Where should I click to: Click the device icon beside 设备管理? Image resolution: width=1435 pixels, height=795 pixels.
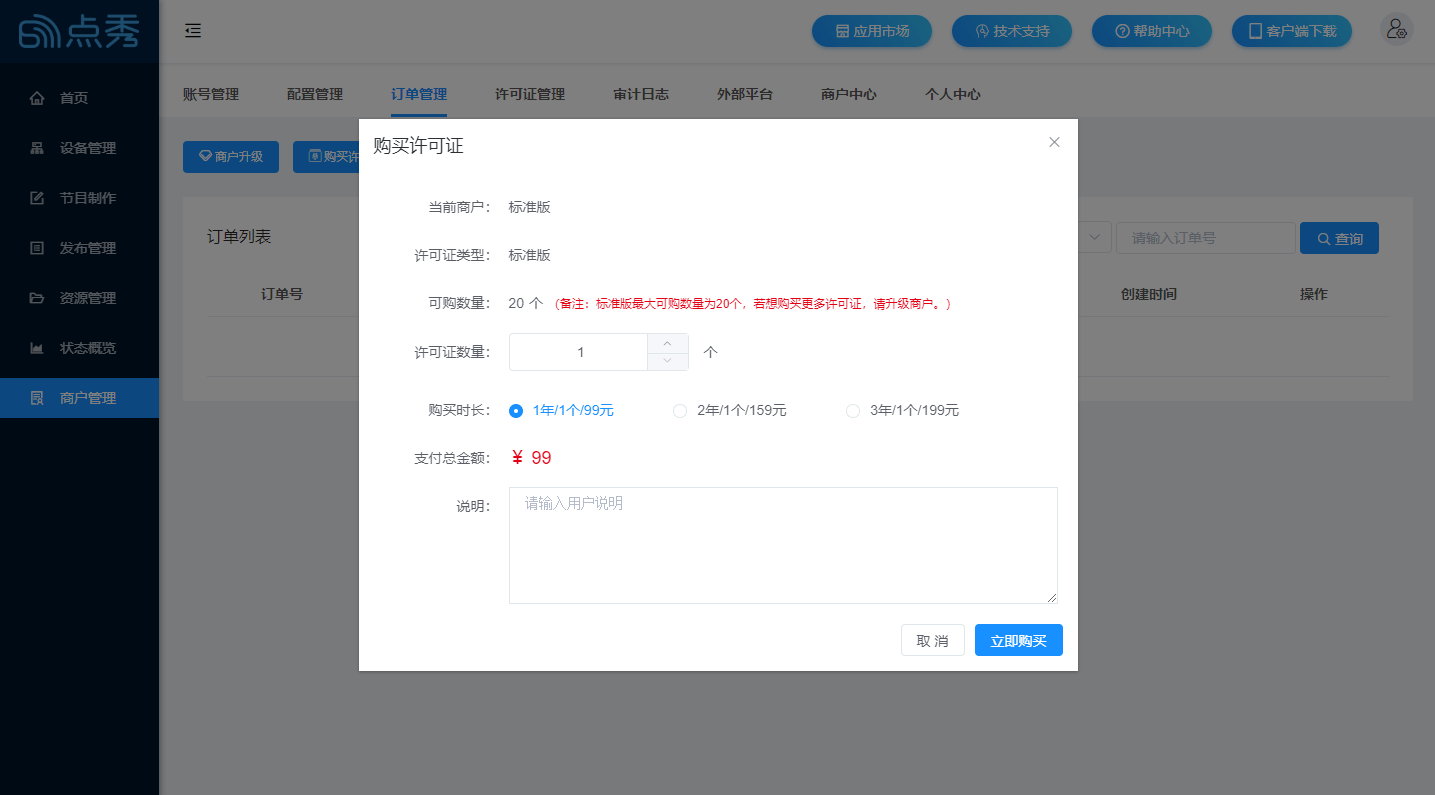(37, 148)
